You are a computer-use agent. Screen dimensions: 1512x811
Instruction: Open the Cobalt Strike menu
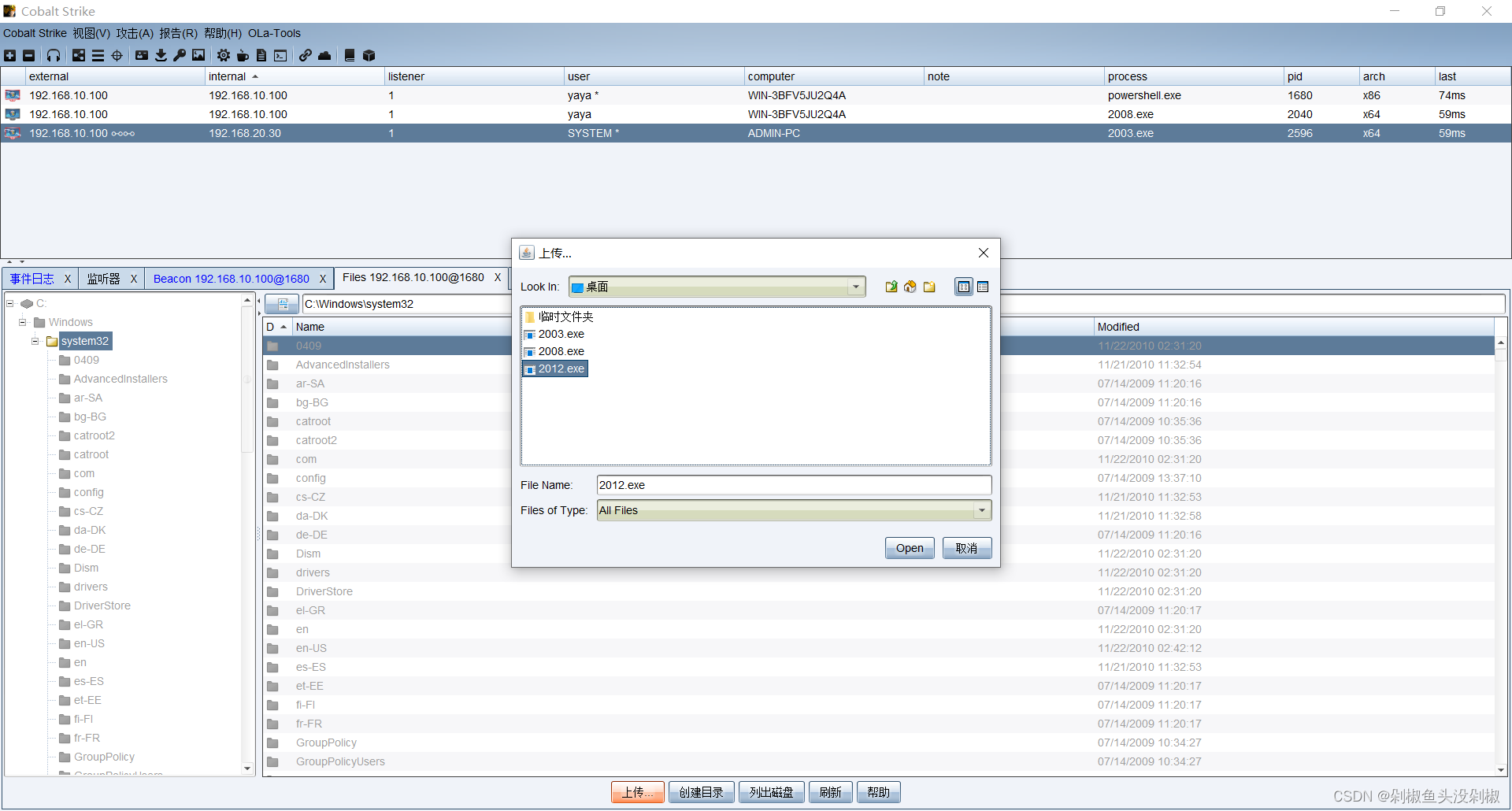coord(35,33)
